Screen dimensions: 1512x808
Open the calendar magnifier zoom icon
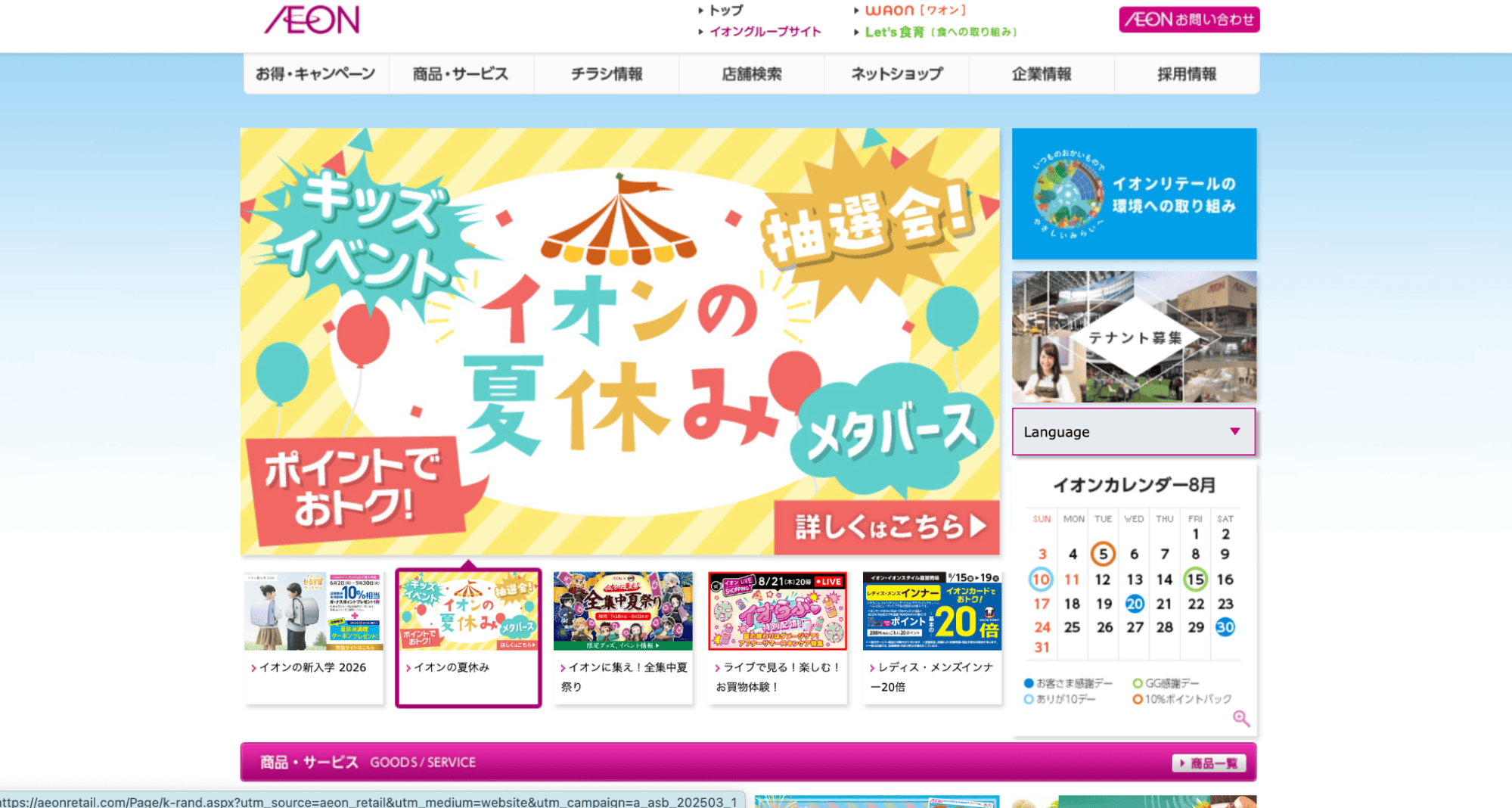1241,719
